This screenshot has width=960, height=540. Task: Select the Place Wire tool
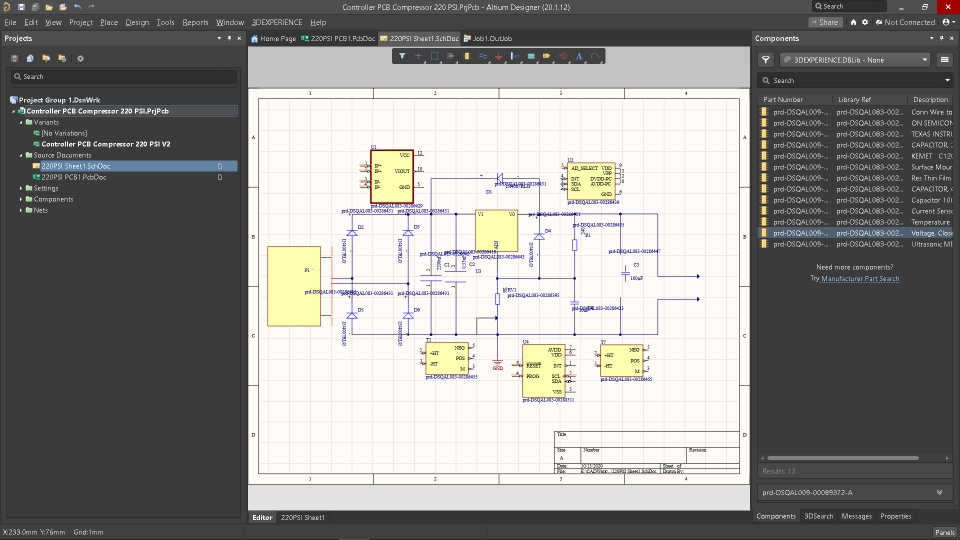(482, 56)
